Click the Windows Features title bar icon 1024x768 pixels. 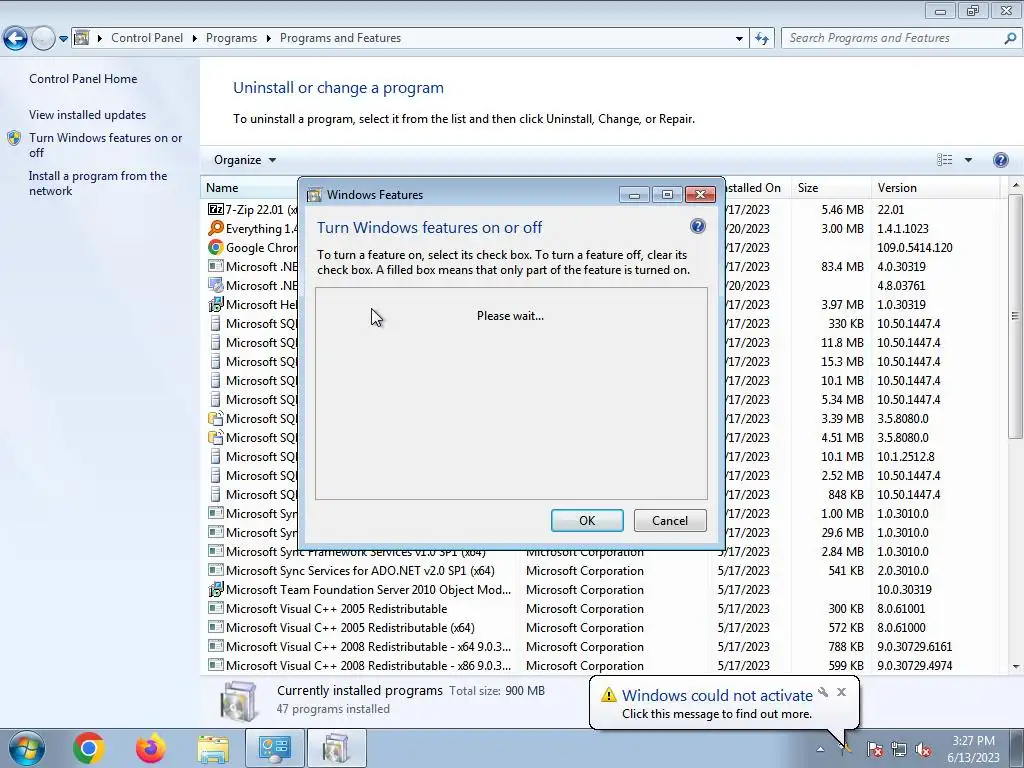click(x=315, y=195)
